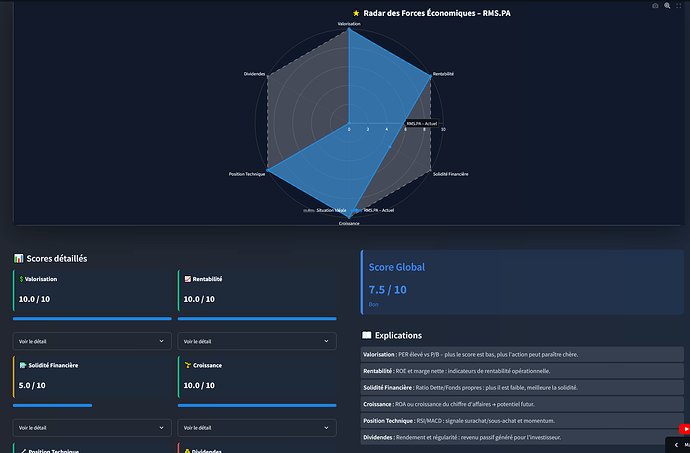690x453 pixels.
Task: Click the bank icon beside Solidité Financière
Action: point(21,365)
